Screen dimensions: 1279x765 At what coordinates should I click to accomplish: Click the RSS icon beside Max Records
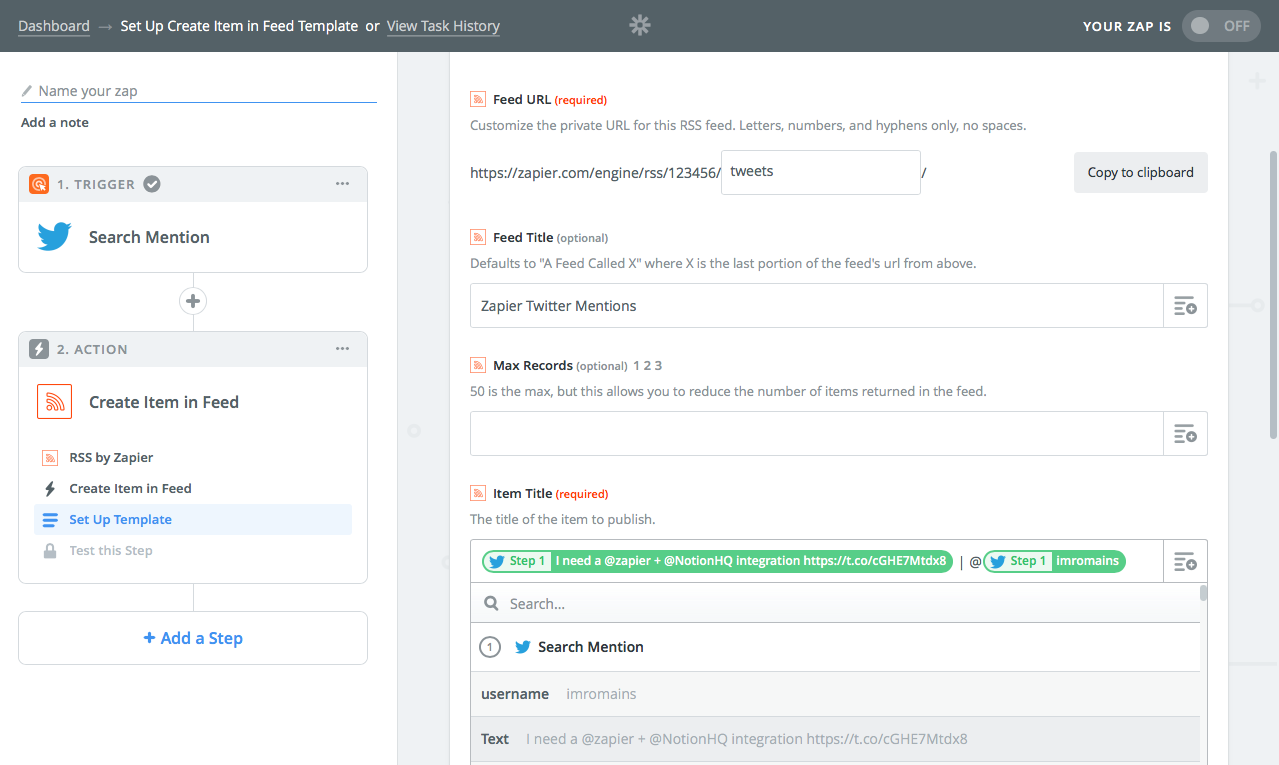coord(478,365)
